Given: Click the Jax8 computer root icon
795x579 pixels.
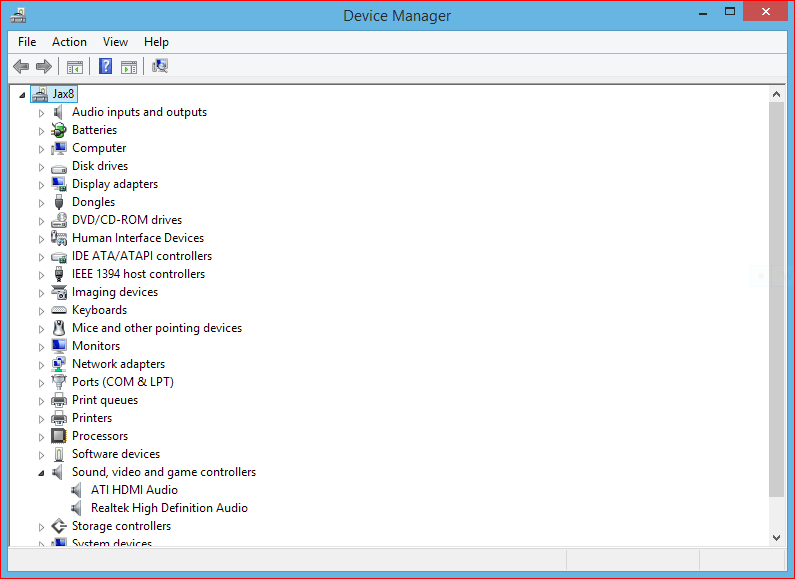Looking at the screenshot, I should [x=40, y=94].
